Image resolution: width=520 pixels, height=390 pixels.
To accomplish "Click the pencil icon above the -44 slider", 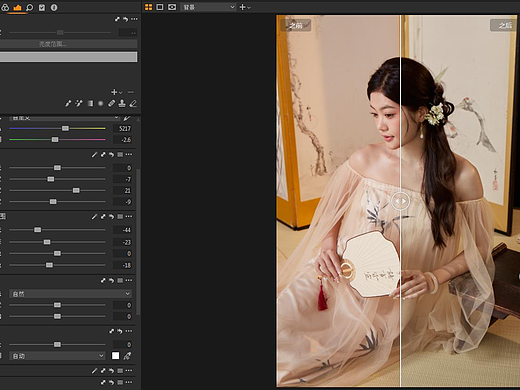I will tap(94, 217).
